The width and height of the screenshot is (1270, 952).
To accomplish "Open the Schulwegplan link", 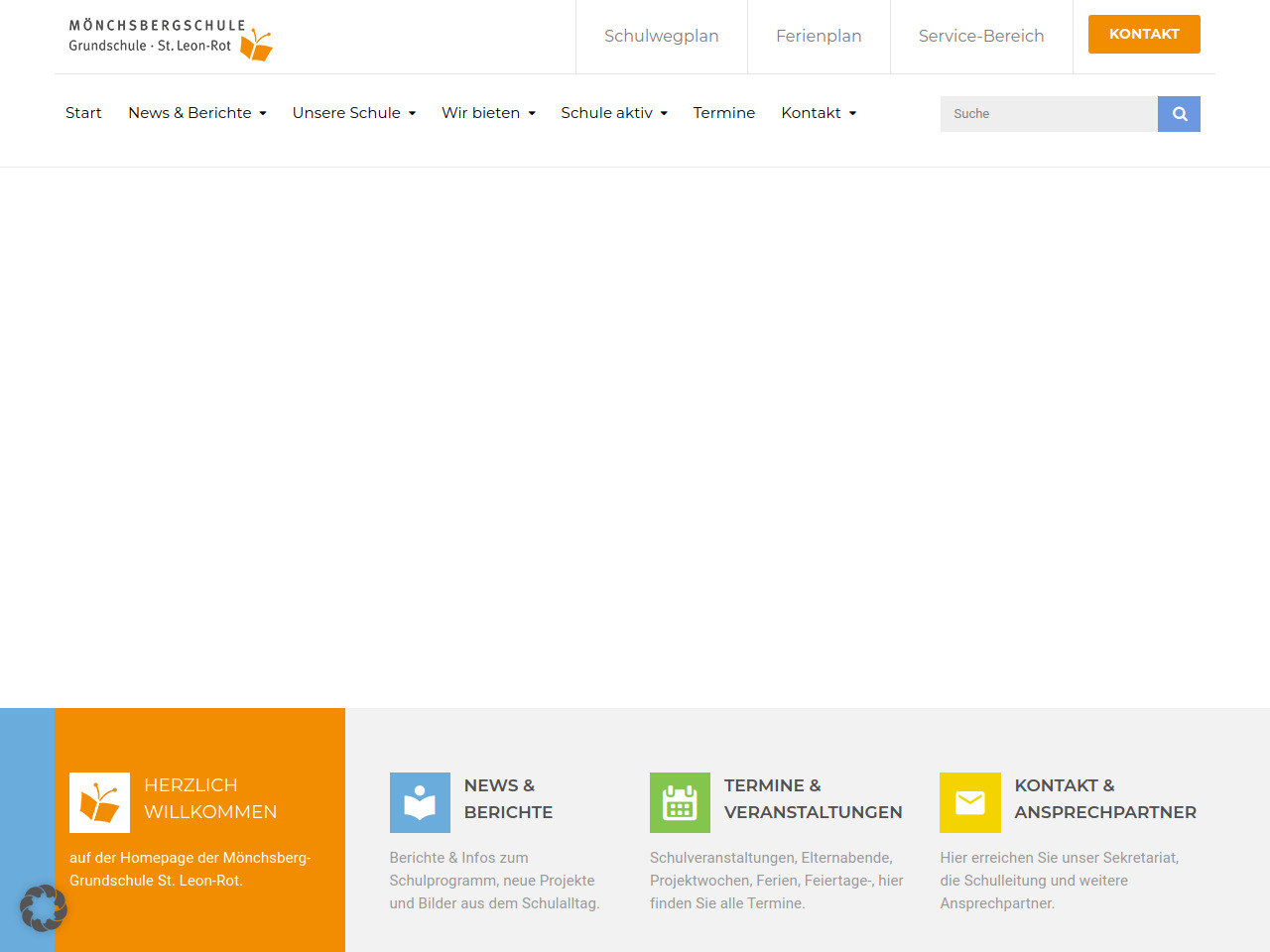I will [662, 36].
